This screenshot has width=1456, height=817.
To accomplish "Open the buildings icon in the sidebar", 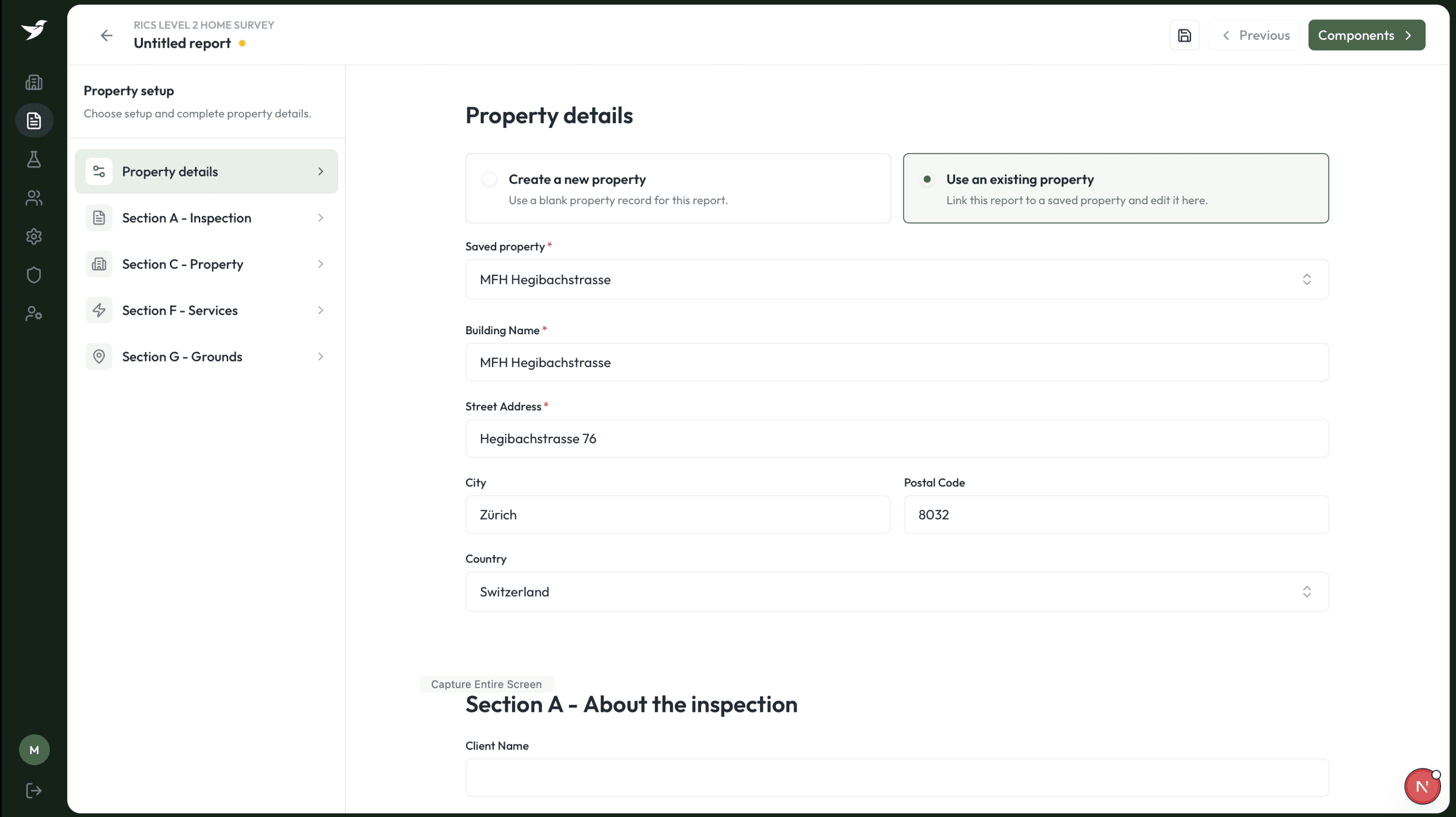I will click(34, 83).
